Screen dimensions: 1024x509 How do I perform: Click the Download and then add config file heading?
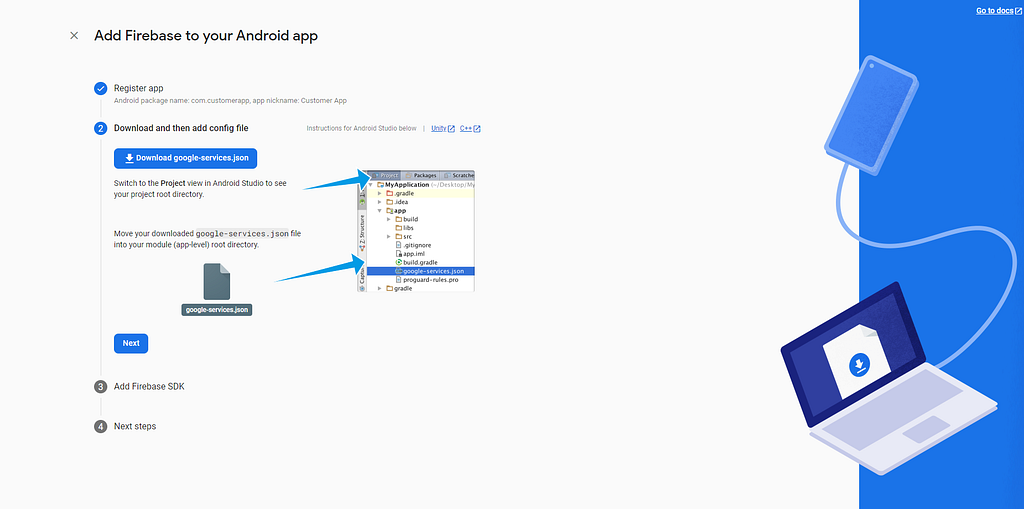coord(181,128)
